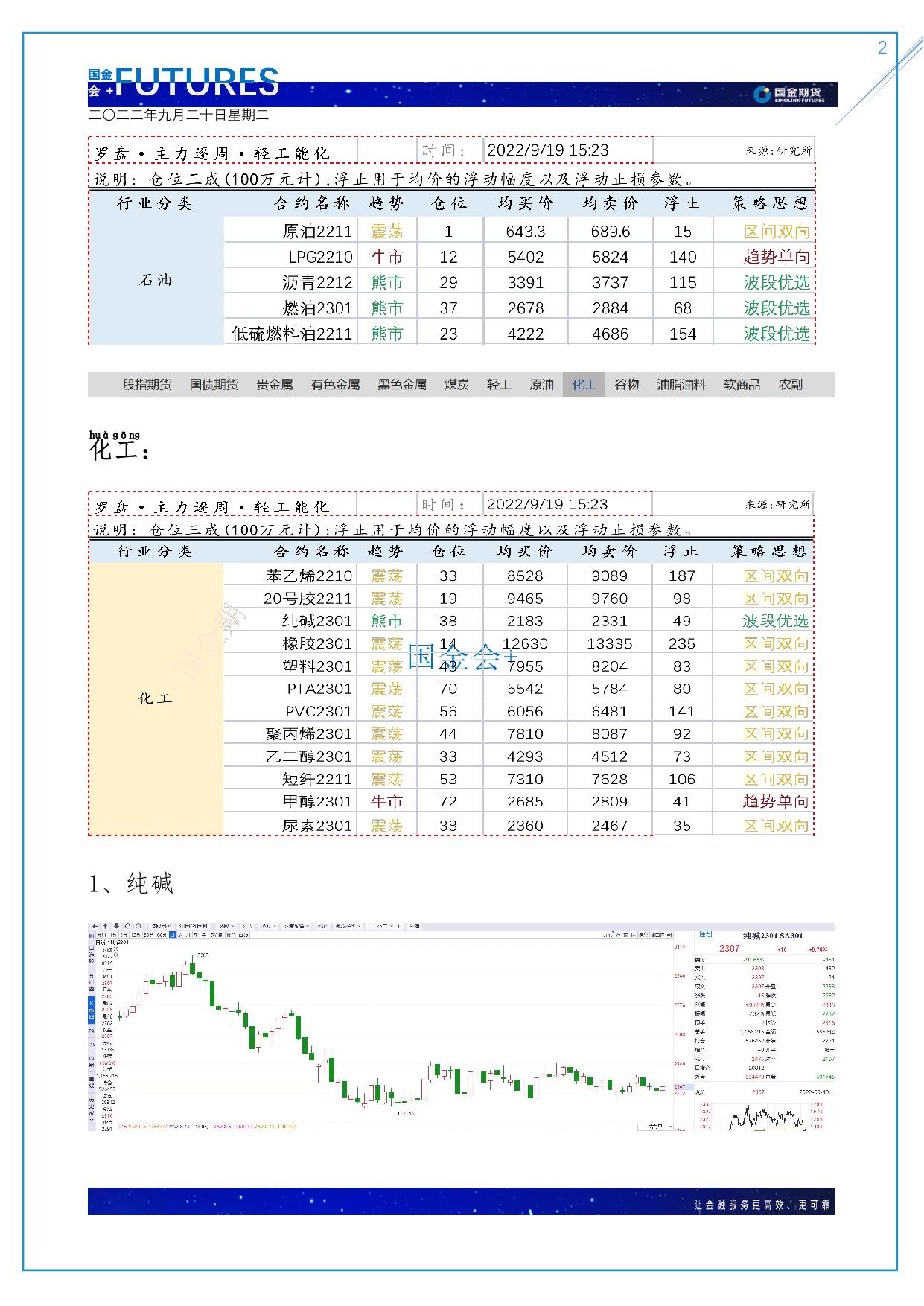
Task: Click the down arrow in chart toolbar
Action: pyautogui.click(x=116, y=926)
